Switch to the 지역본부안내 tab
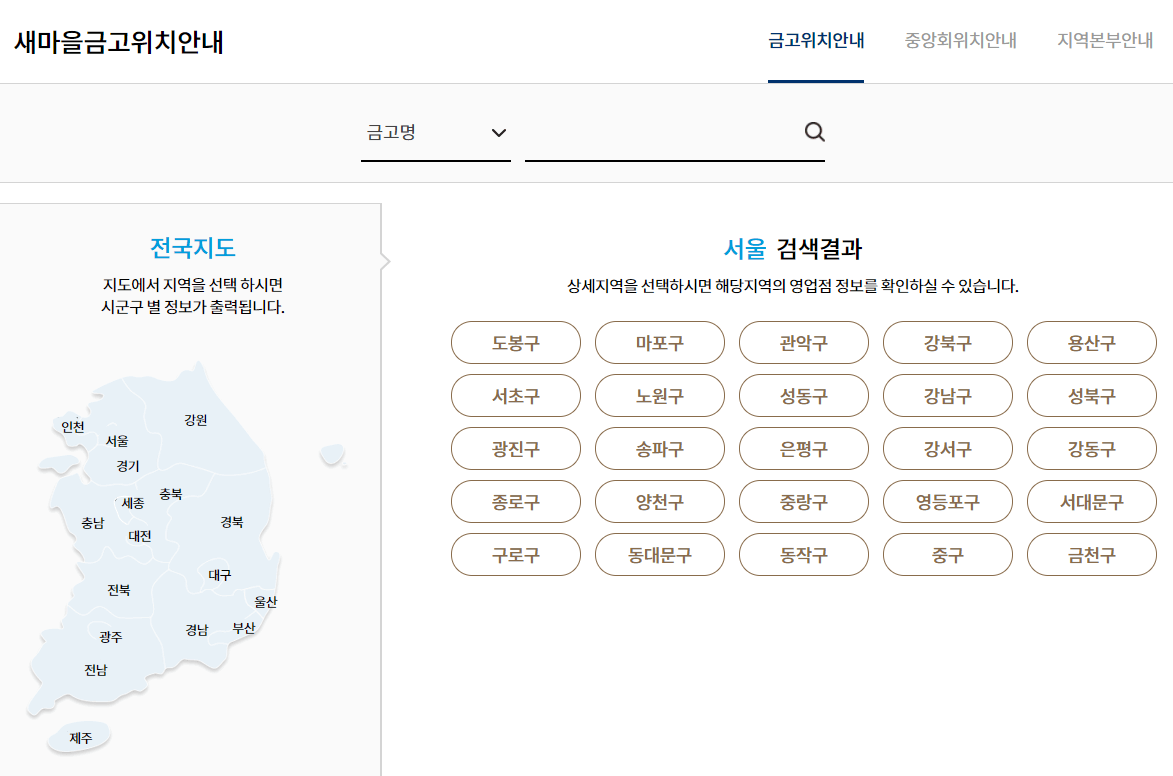 coord(1103,43)
